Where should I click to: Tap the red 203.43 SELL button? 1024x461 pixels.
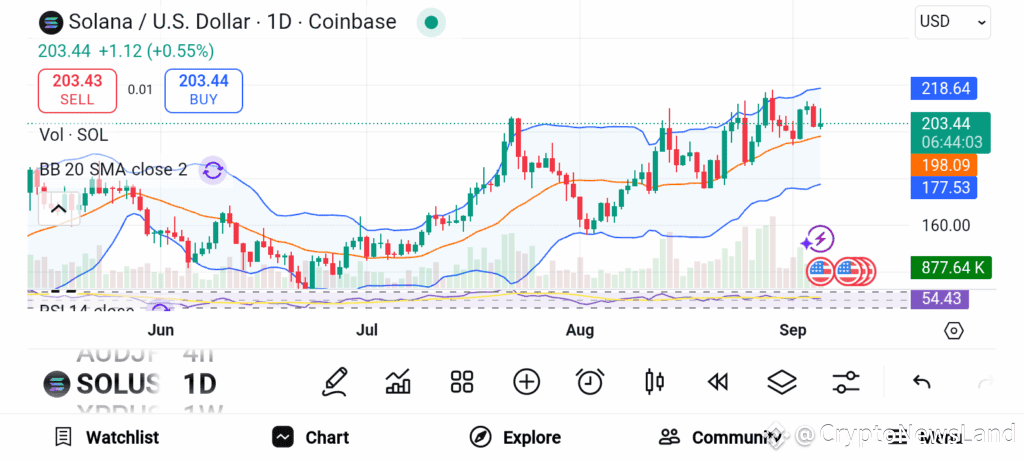(77, 90)
